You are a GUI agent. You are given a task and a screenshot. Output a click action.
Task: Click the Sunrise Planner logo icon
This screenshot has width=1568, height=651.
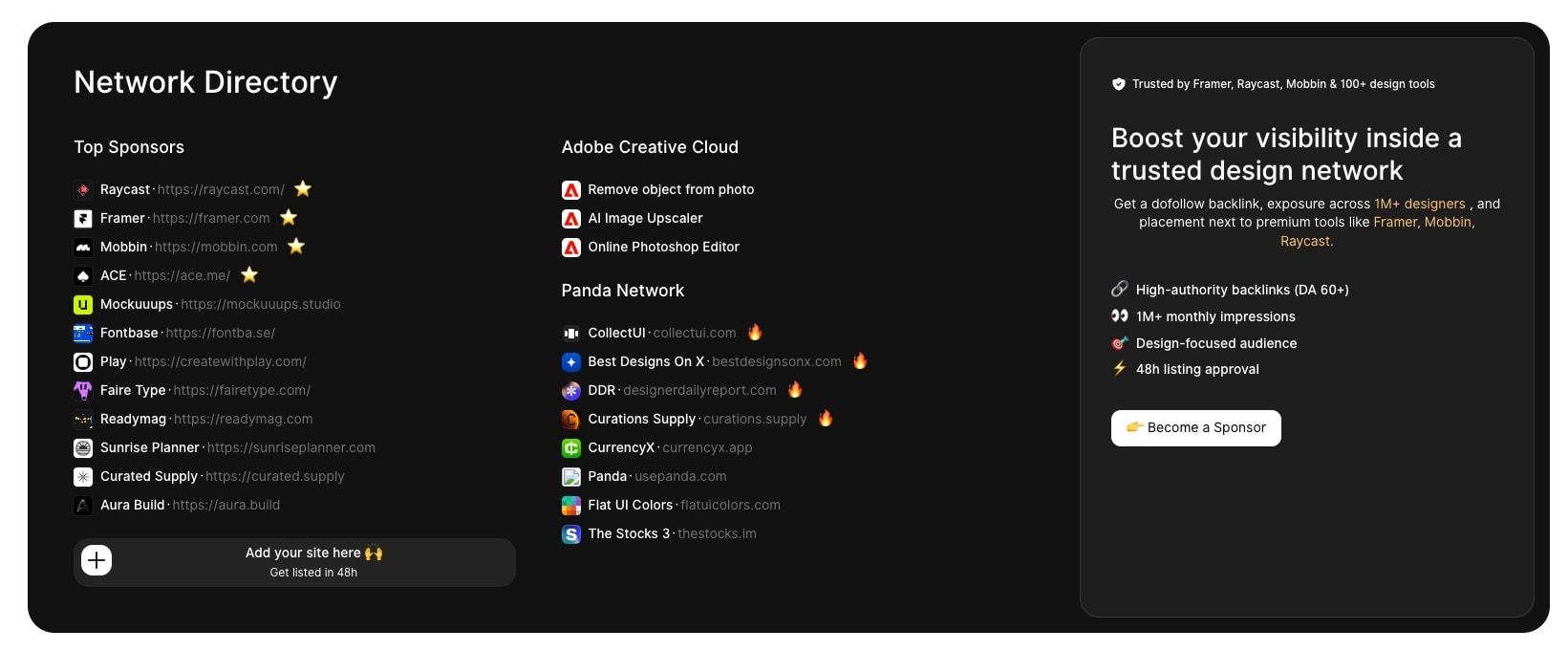(83, 447)
